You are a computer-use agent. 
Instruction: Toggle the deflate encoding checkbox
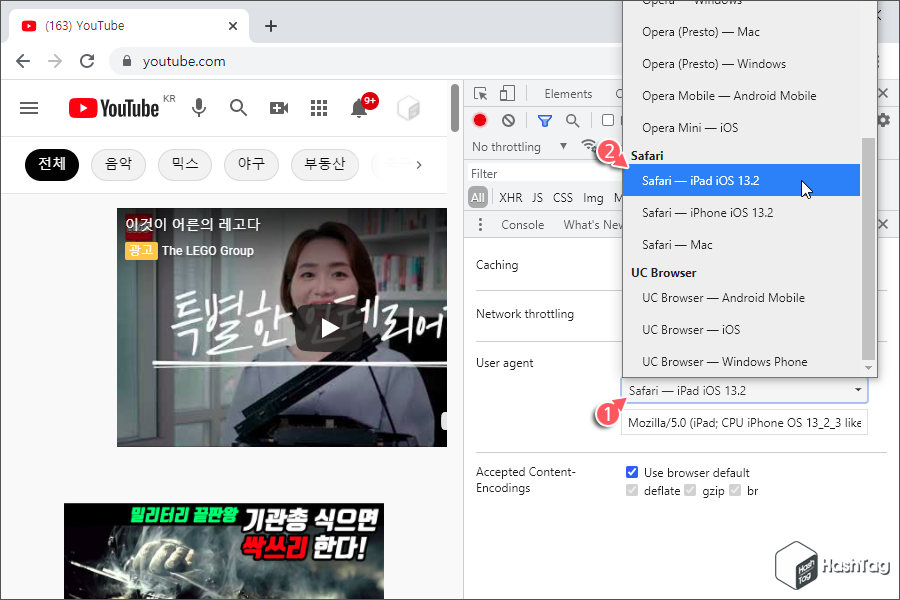[x=633, y=490]
